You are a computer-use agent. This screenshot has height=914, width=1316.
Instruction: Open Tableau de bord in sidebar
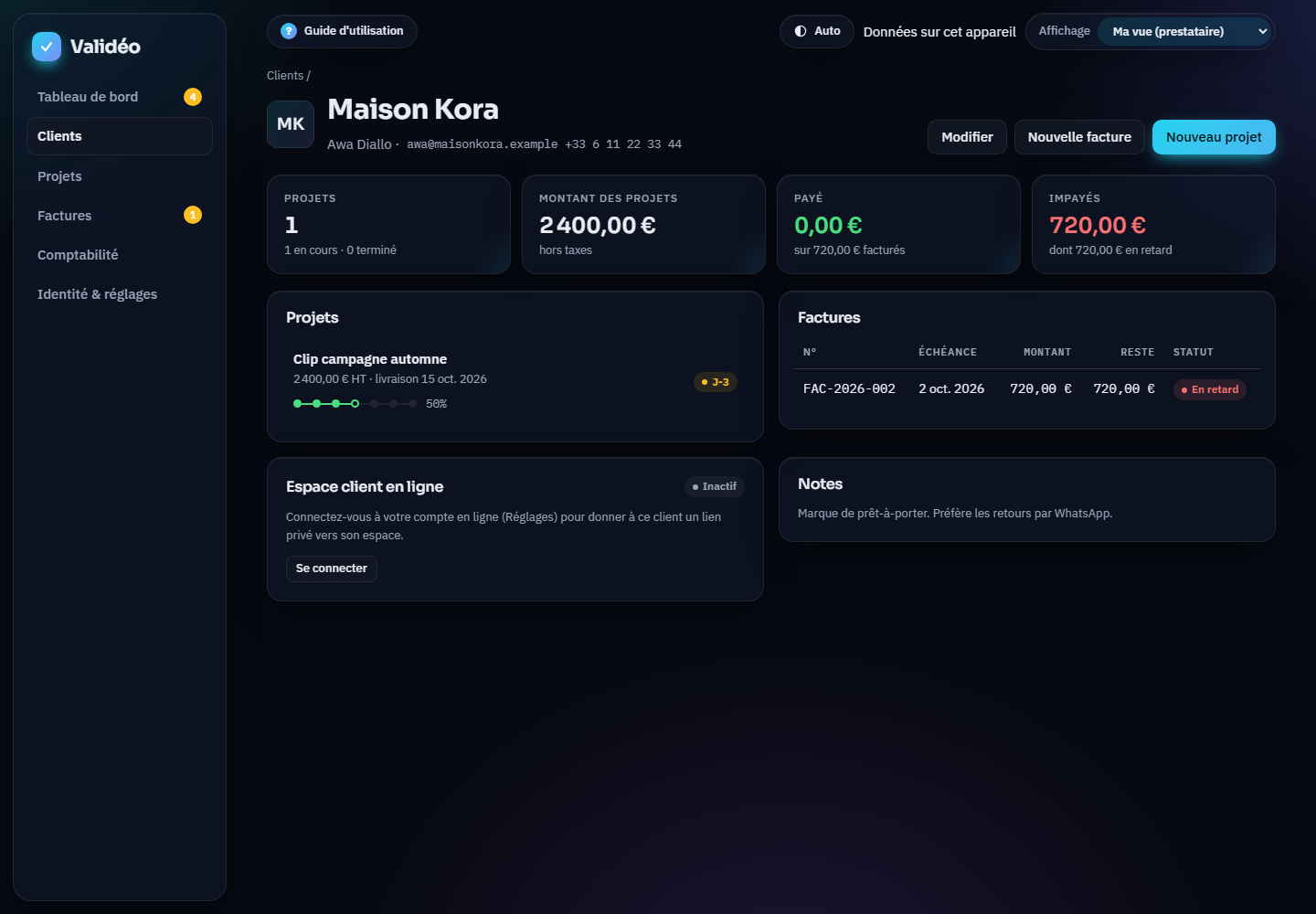(x=120, y=97)
